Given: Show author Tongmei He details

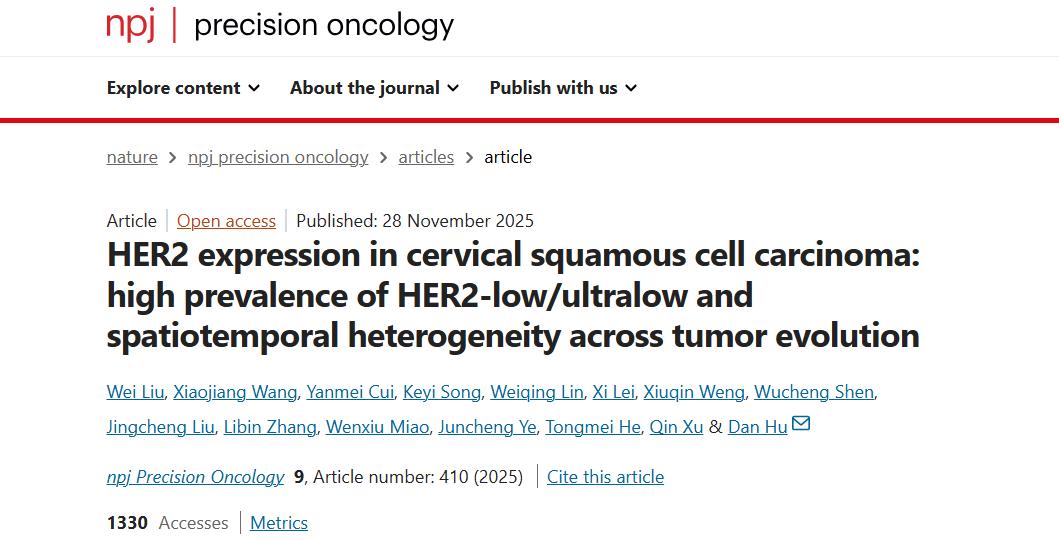Looking at the screenshot, I should pos(592,427).
